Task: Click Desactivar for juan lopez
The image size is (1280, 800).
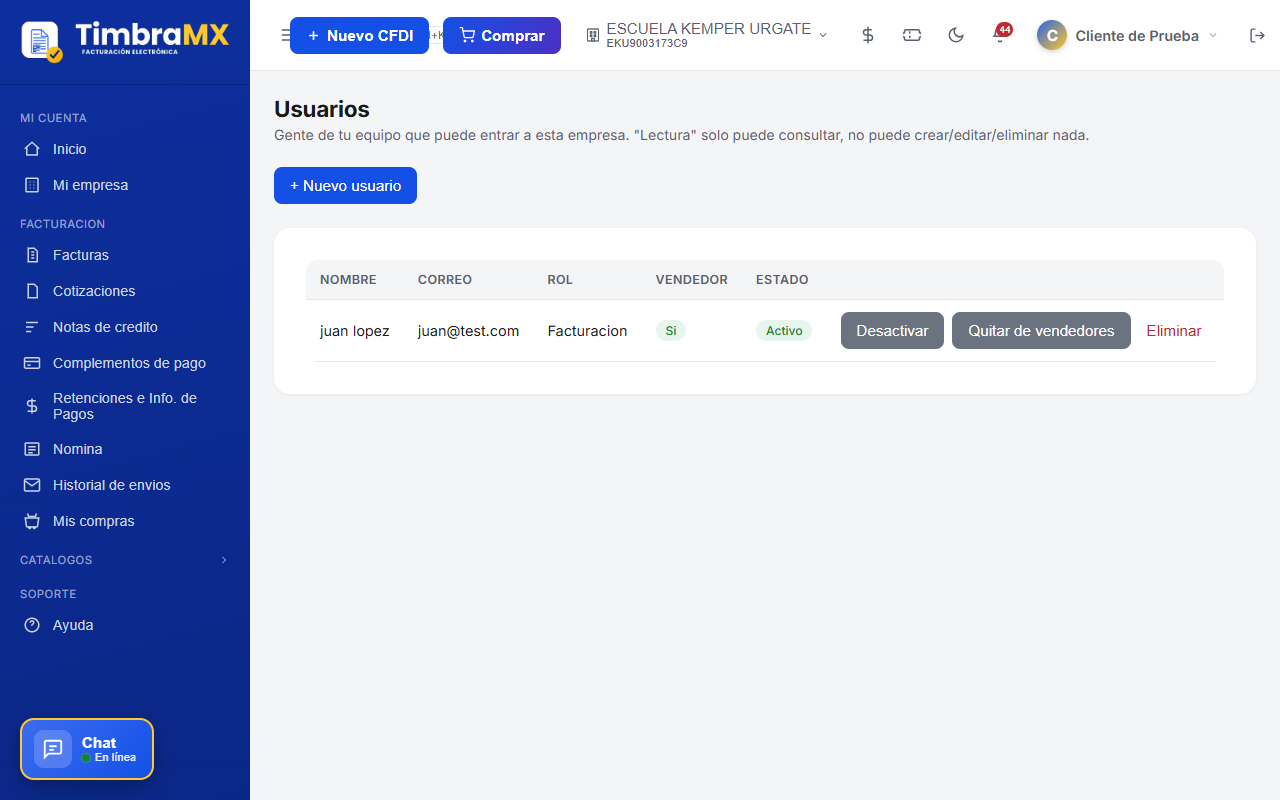Action: (x=892, y=331)
